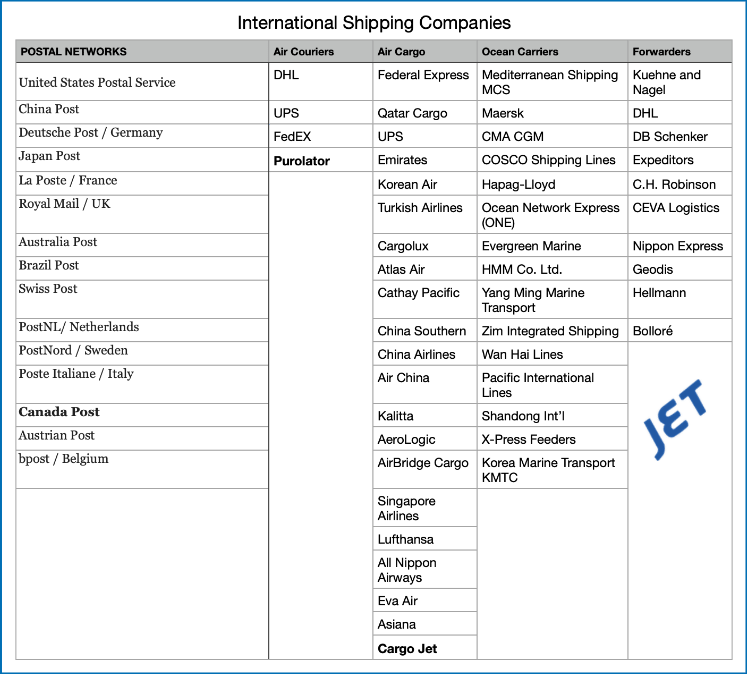
Task: Select Purolator in Air Couriers column
Action: click(301, 161)
